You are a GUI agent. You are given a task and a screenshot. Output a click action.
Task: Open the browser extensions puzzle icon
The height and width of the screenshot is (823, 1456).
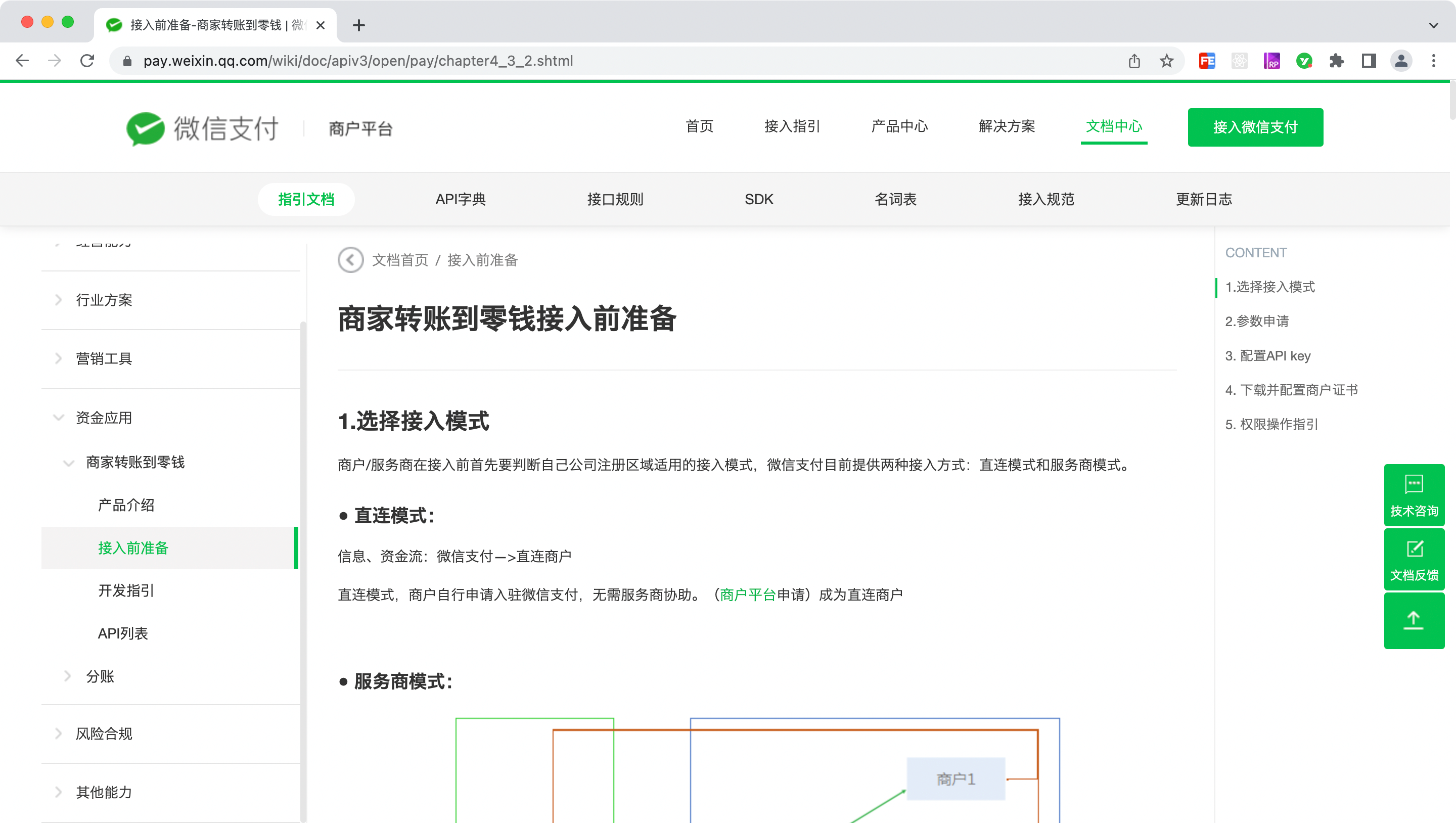(1336, 61)
